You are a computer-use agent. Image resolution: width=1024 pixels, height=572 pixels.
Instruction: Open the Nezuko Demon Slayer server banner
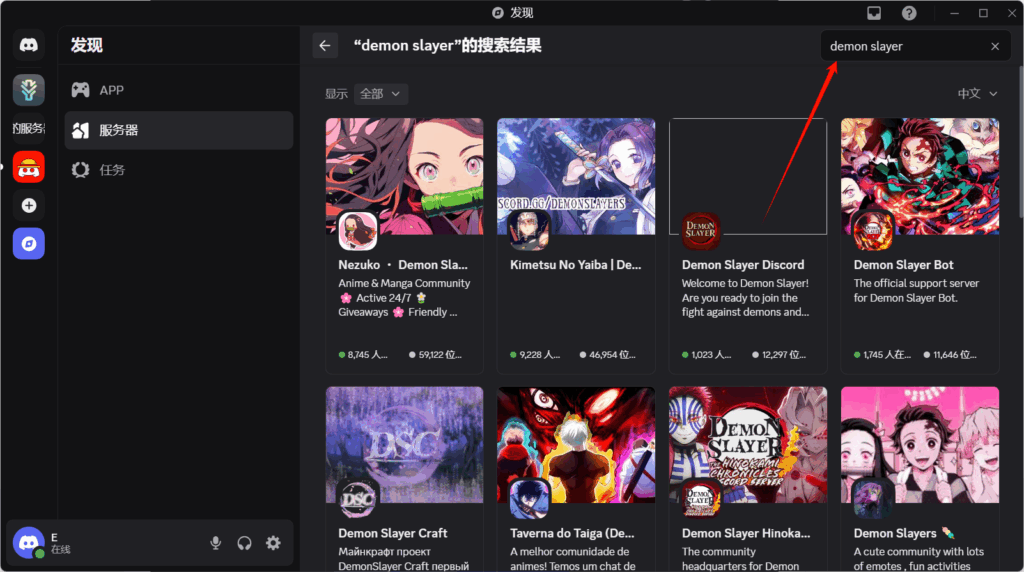(404, 176)
